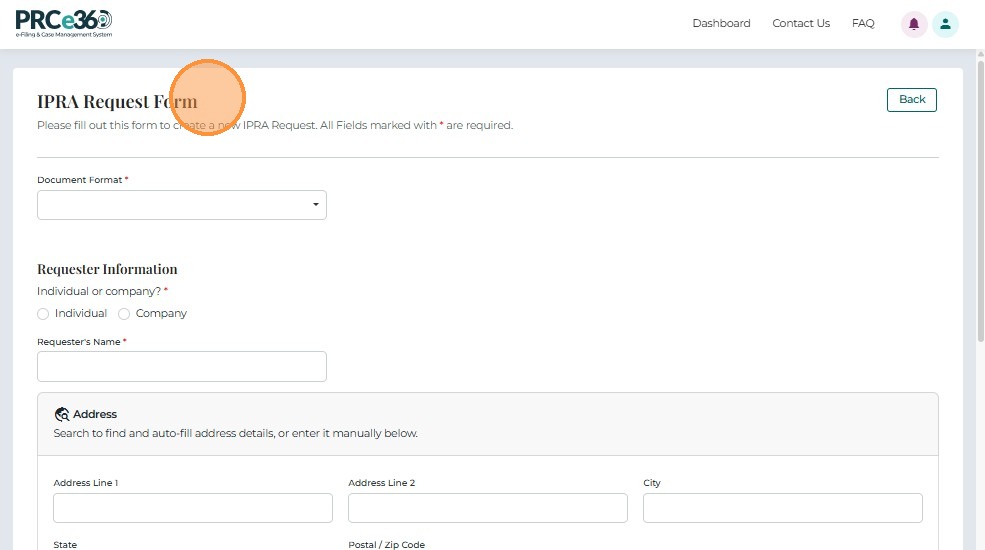Select the Individual radio button
This screenshot has height=550, width=985.
pyautogui.click(x=43, y=314)
